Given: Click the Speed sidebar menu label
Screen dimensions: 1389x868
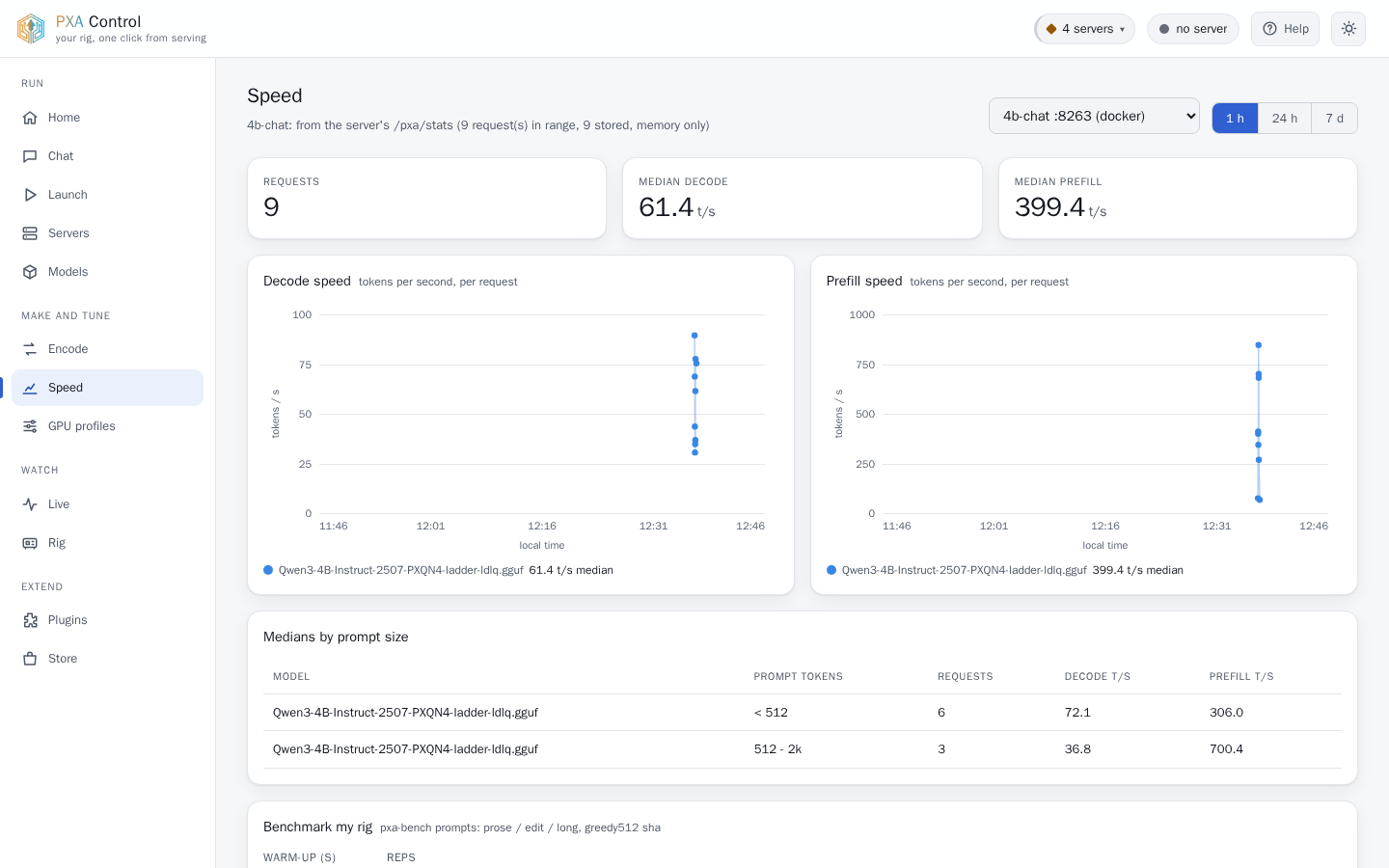Looking at the screenshot, I should (x=66, y=388).
